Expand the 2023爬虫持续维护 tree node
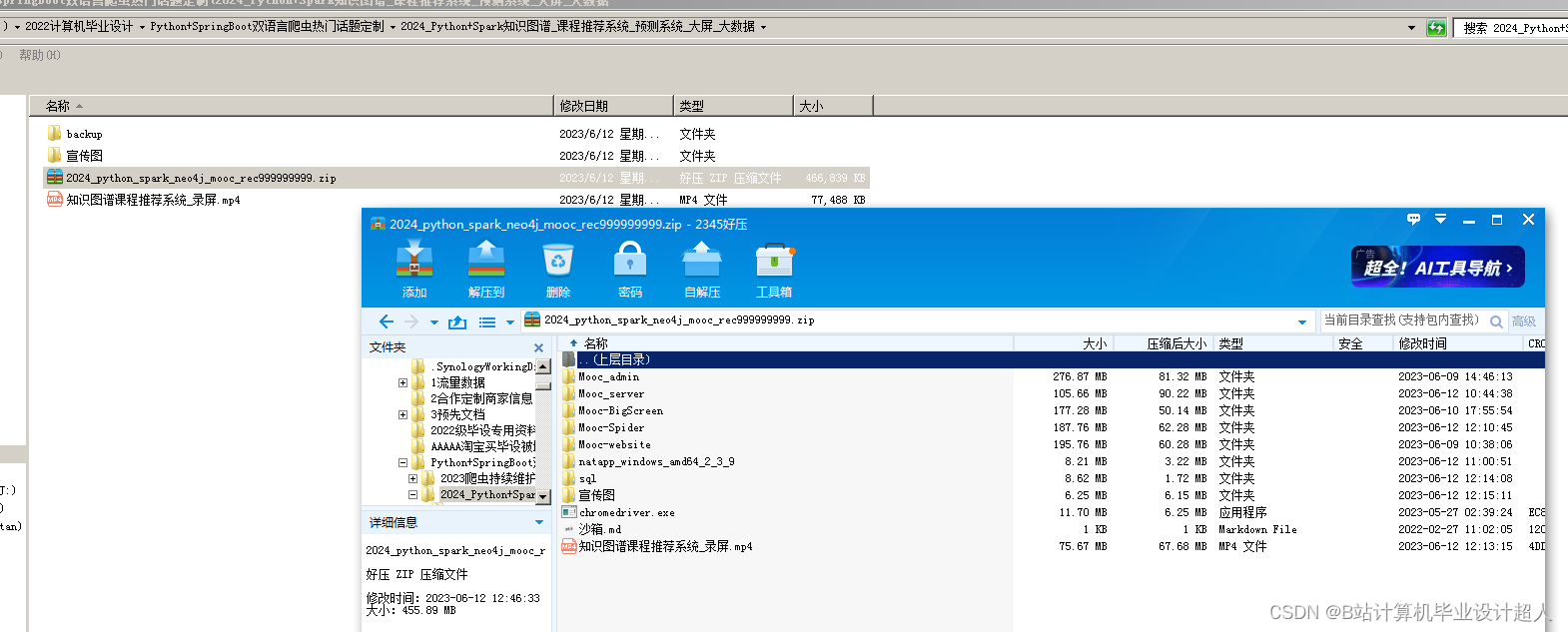The height and width of the screenshot is (632, 1568). [412, 478]
